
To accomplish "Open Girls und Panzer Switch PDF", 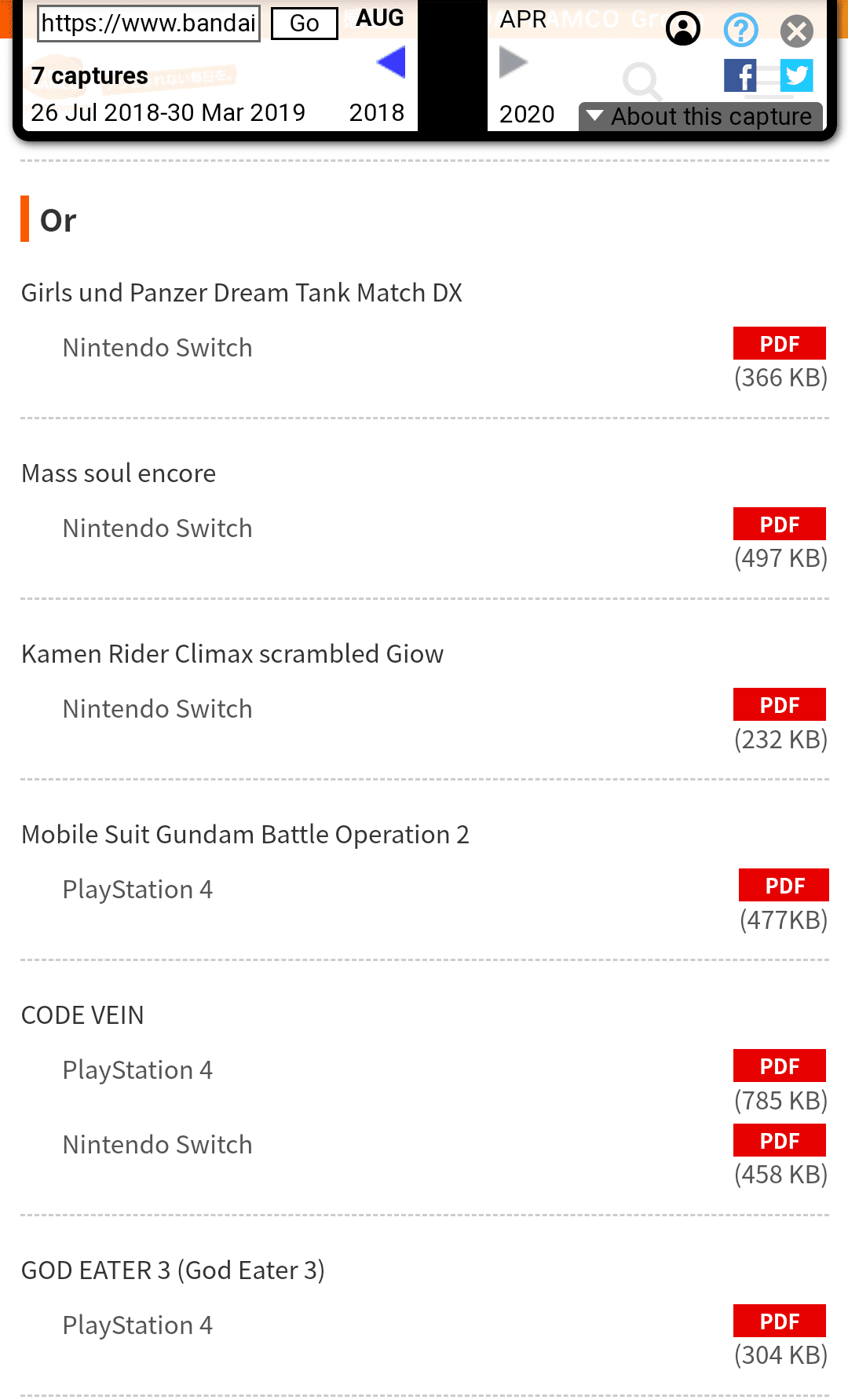I will click(x=779, y=344).
